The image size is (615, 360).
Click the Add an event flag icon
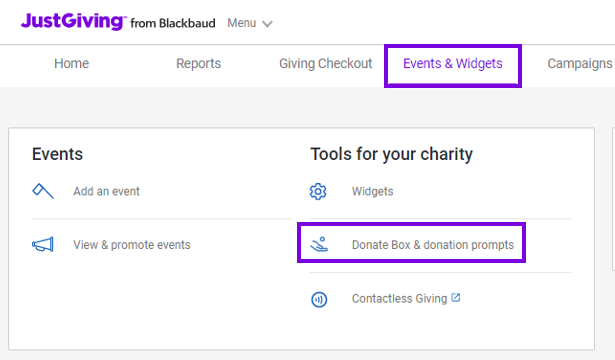coord(43,191)
